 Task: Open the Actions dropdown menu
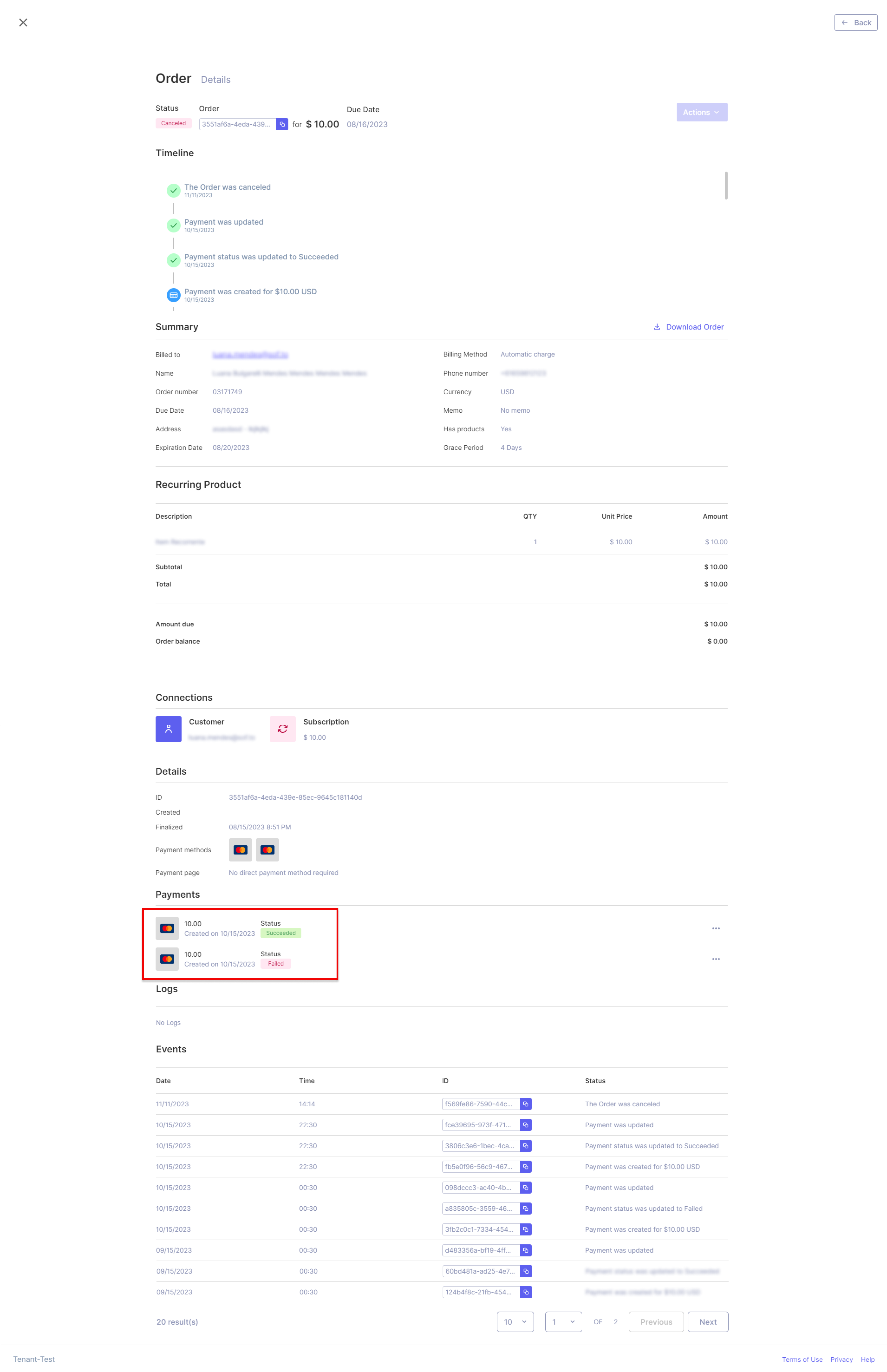702,112
